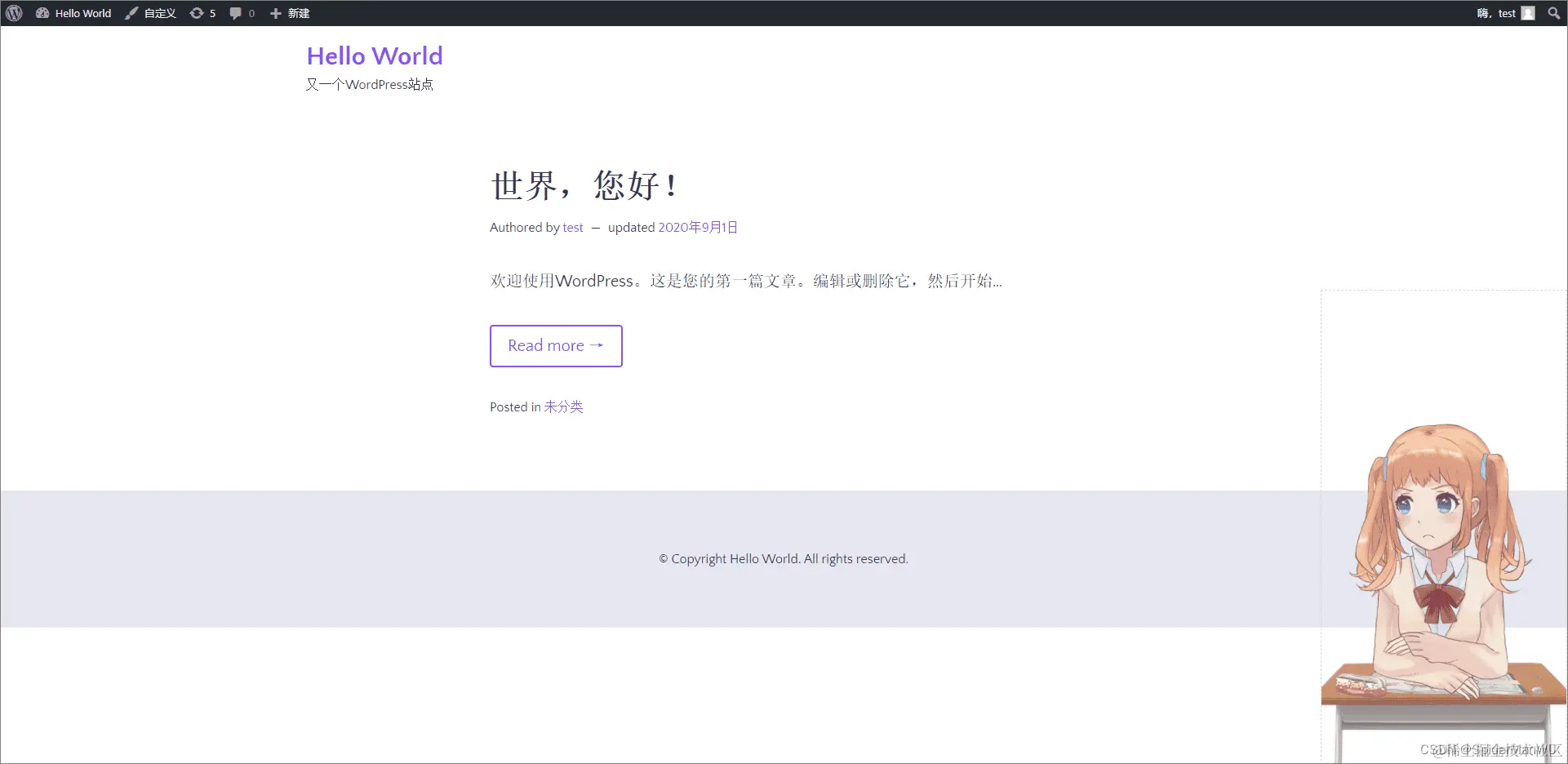Screen dimensions: 1568x764
Task: Select the 自定义 brush icon
Action: (131, 13)
